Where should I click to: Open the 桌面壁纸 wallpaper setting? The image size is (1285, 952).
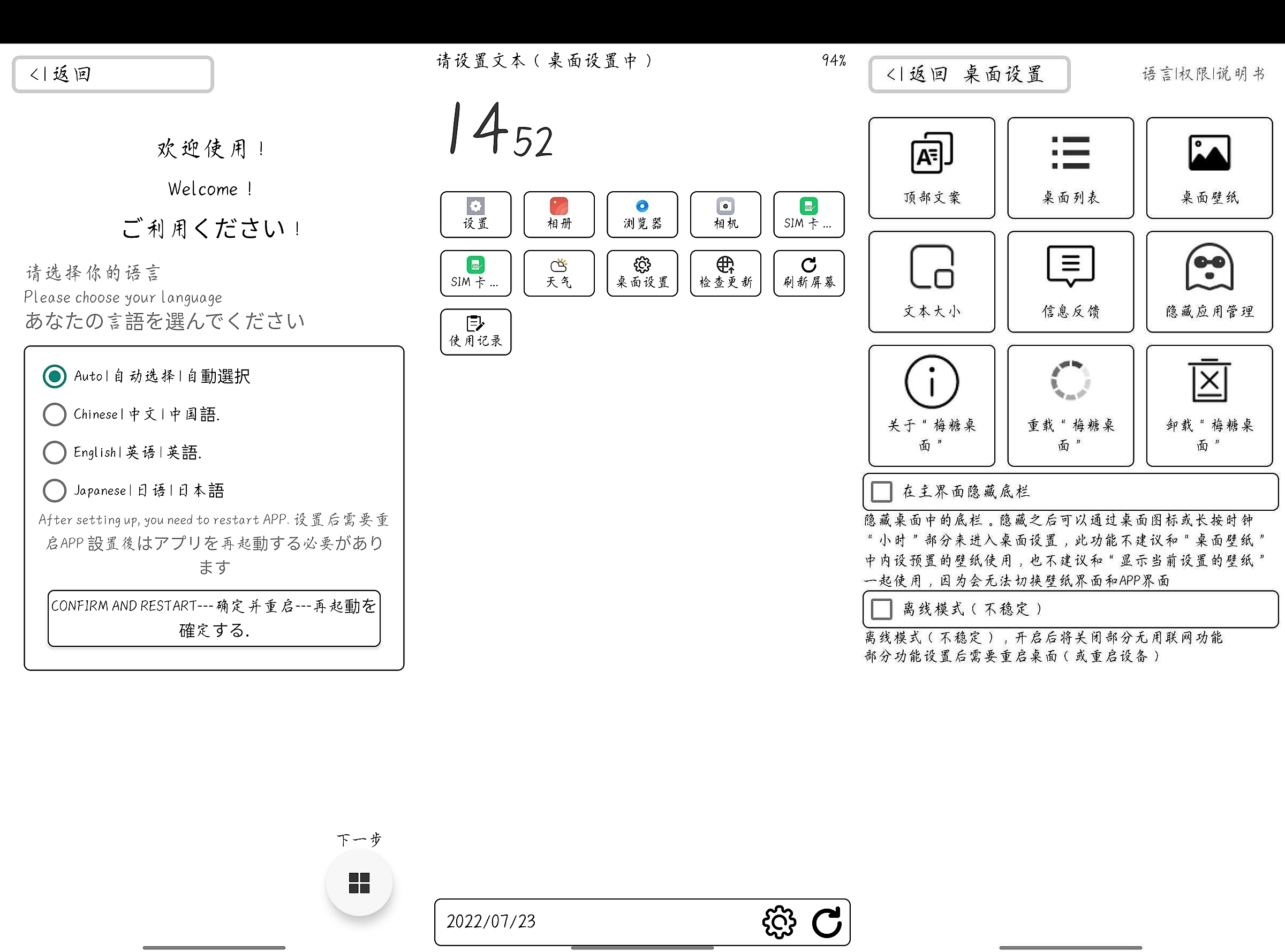1209,168
